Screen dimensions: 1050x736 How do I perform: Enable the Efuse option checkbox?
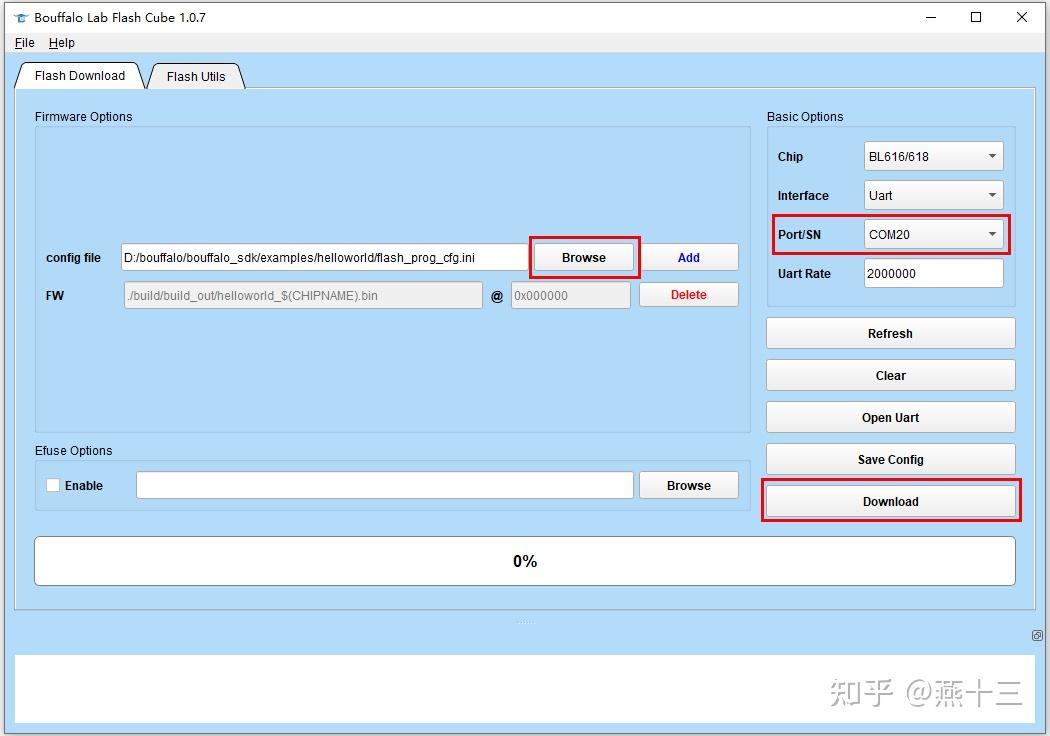point(52,485)
